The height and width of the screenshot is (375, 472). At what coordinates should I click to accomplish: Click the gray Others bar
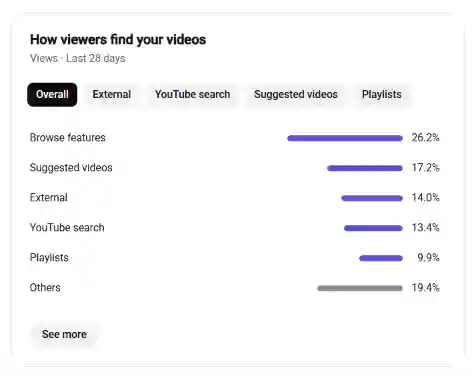(x=360, y=288)
